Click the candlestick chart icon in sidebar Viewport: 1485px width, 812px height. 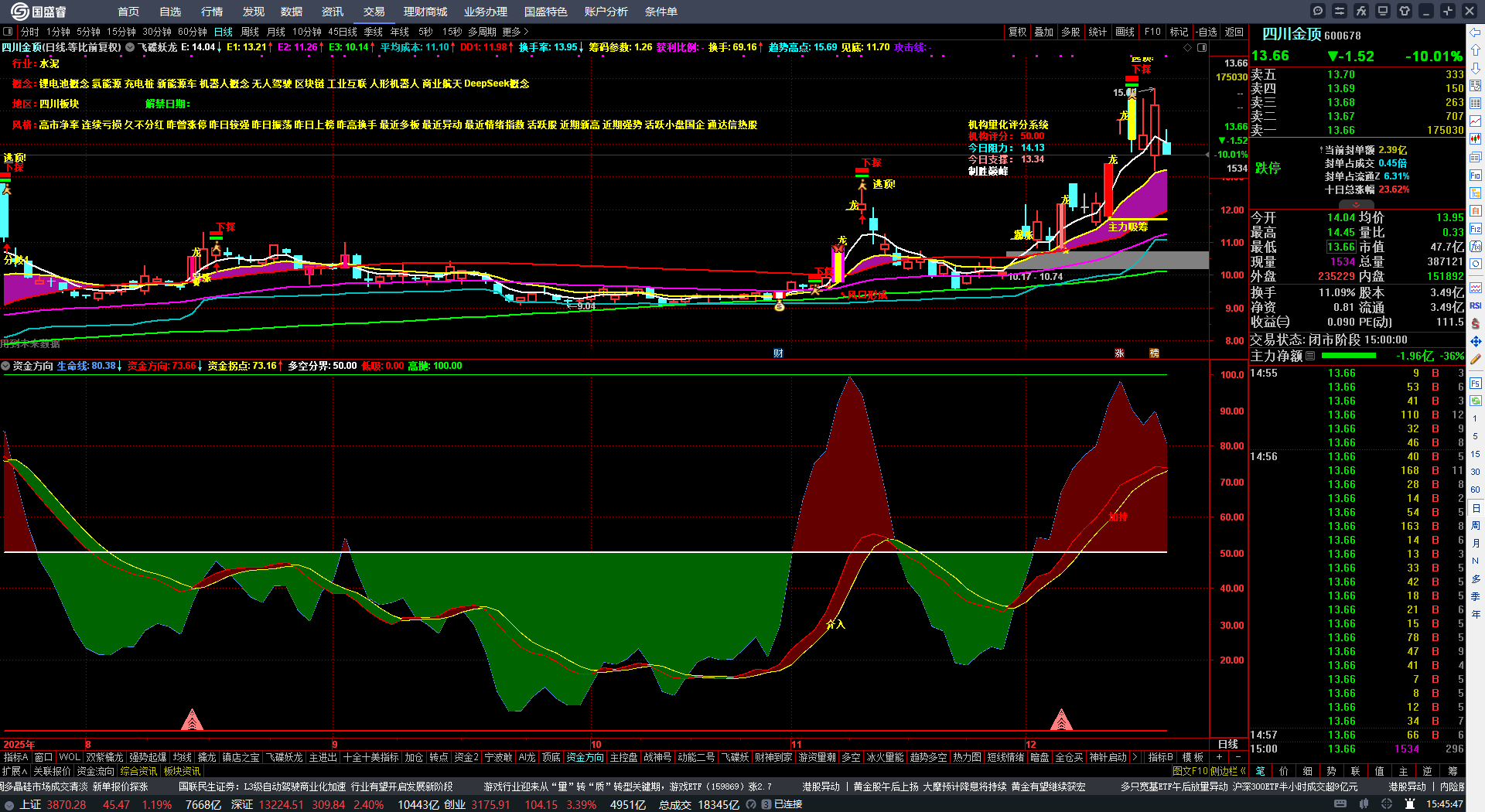pyautogui.click(x=1476, y=139)
